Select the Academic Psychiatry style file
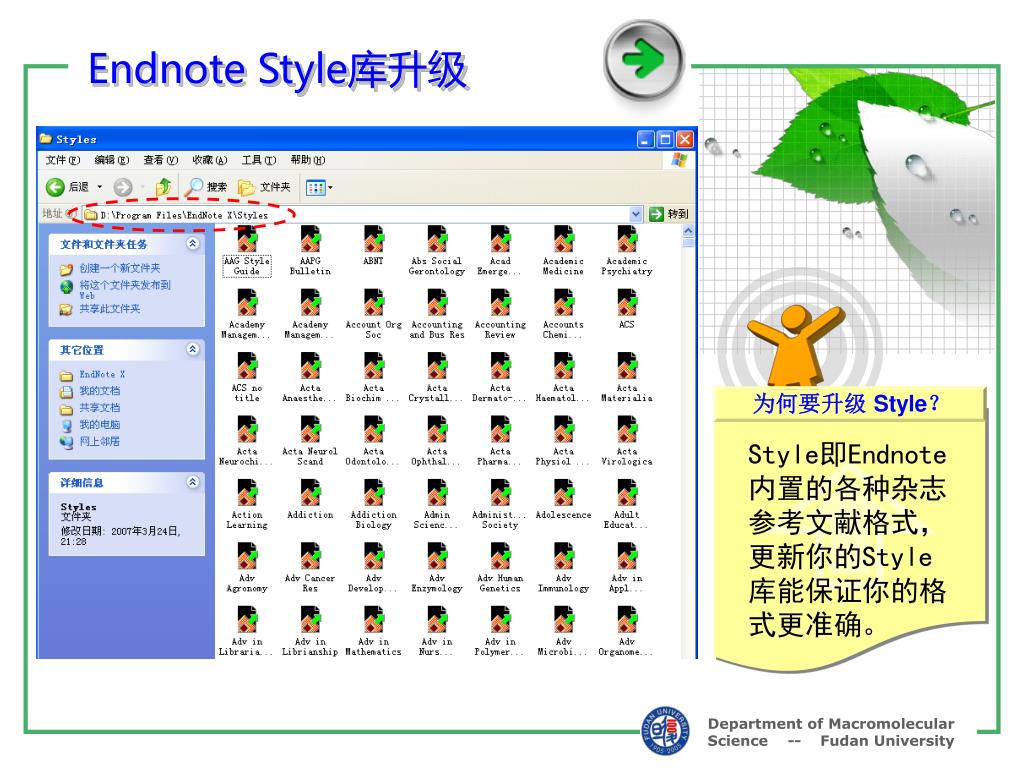This screenshot has width=1024, height=768. 627,251
